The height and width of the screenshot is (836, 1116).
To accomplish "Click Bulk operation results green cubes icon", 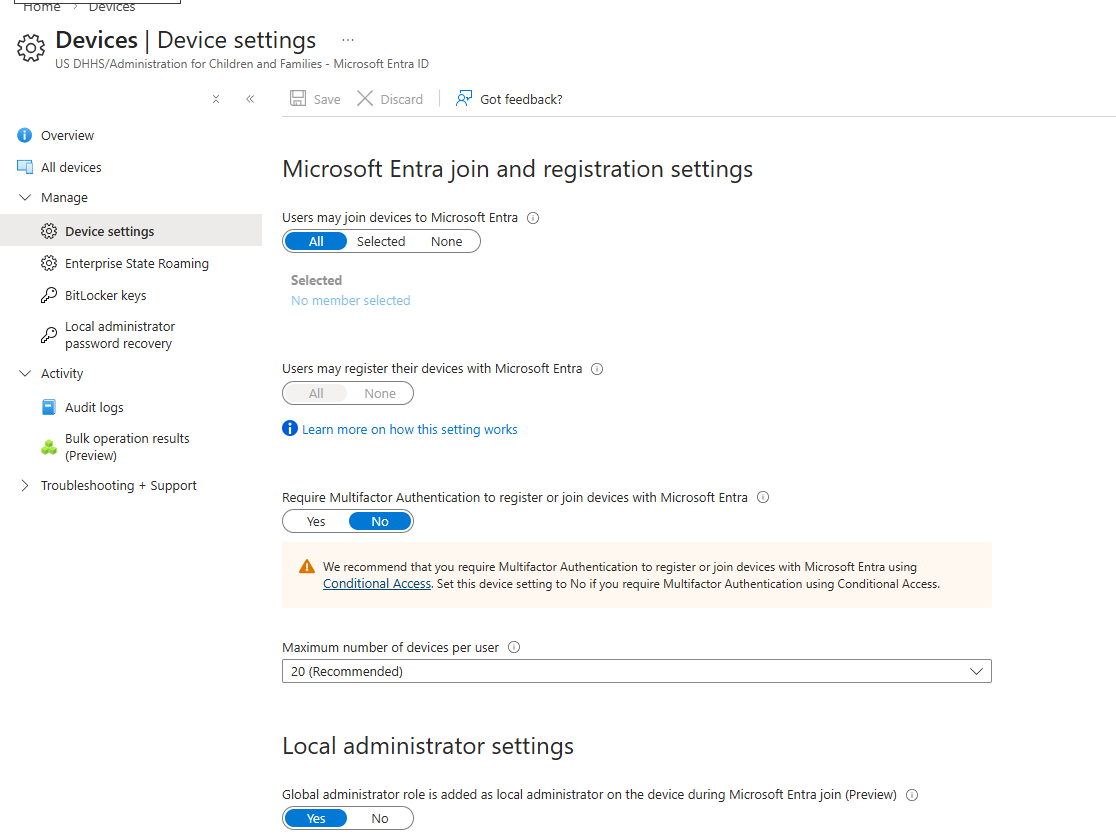I will pos(48,447).
